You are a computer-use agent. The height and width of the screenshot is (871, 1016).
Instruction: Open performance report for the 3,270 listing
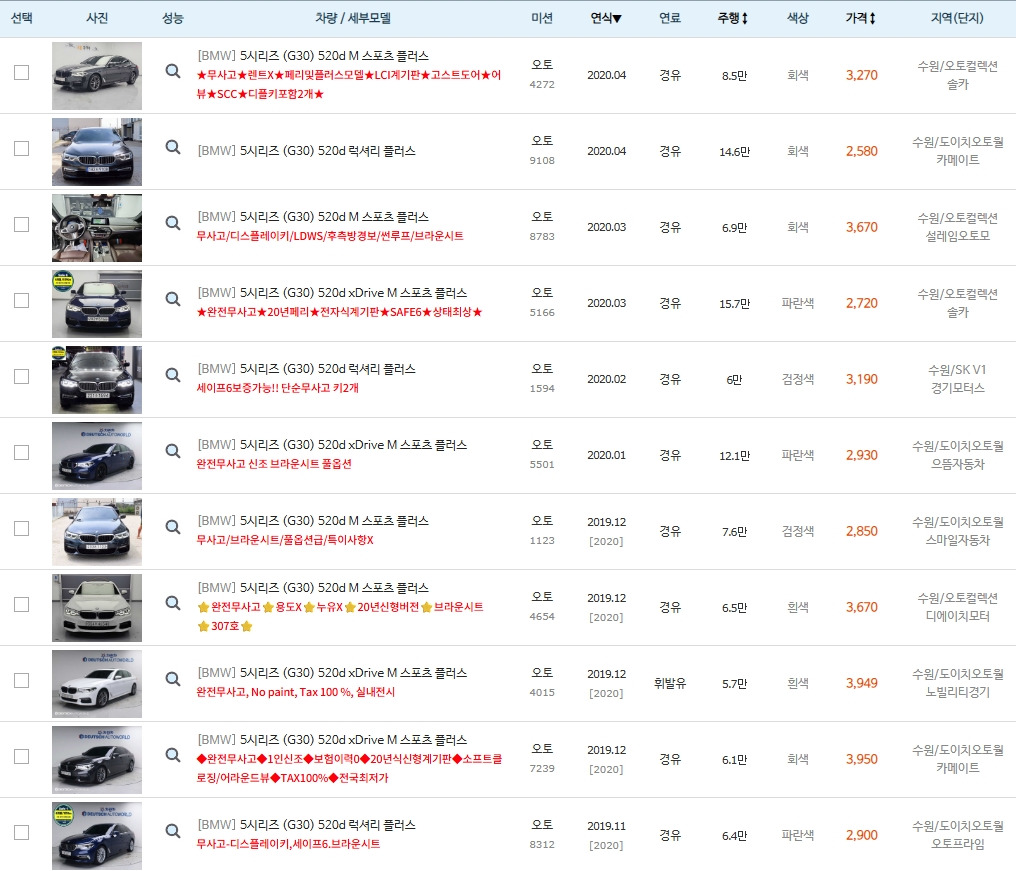(172, 71)
